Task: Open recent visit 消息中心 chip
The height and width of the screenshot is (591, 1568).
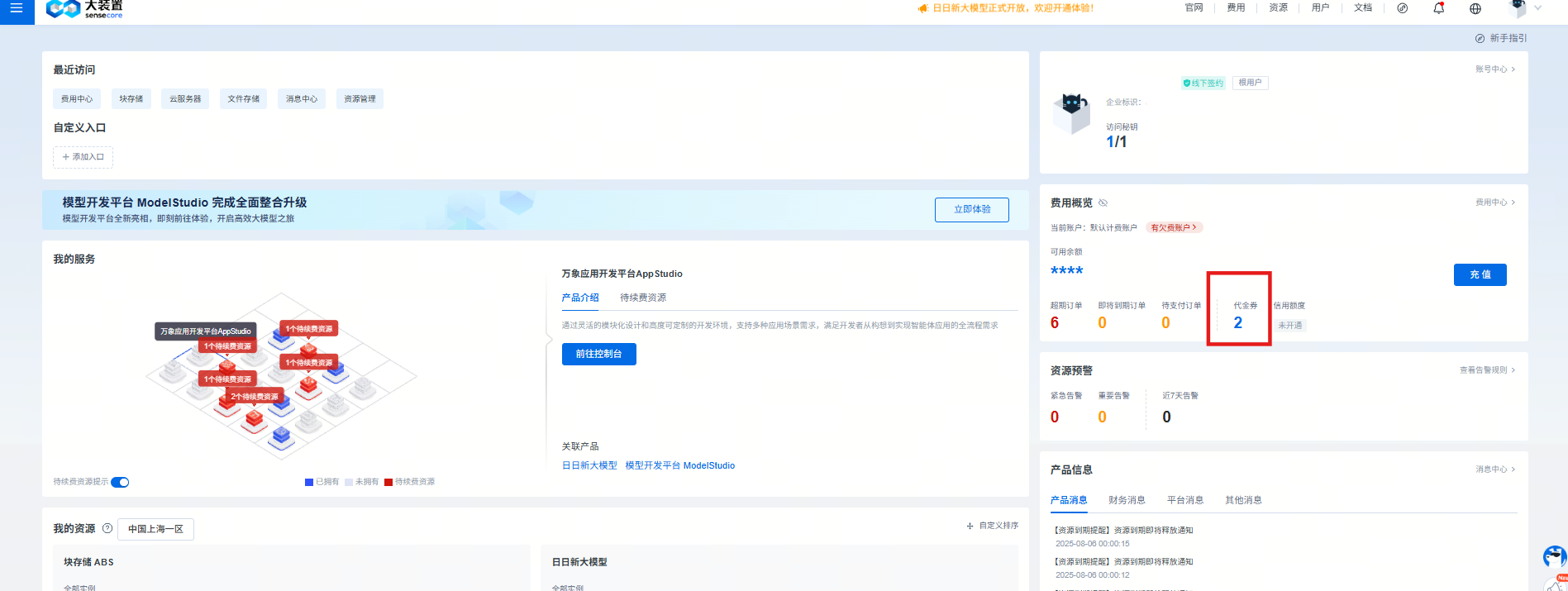Action: tap(302, 99)
